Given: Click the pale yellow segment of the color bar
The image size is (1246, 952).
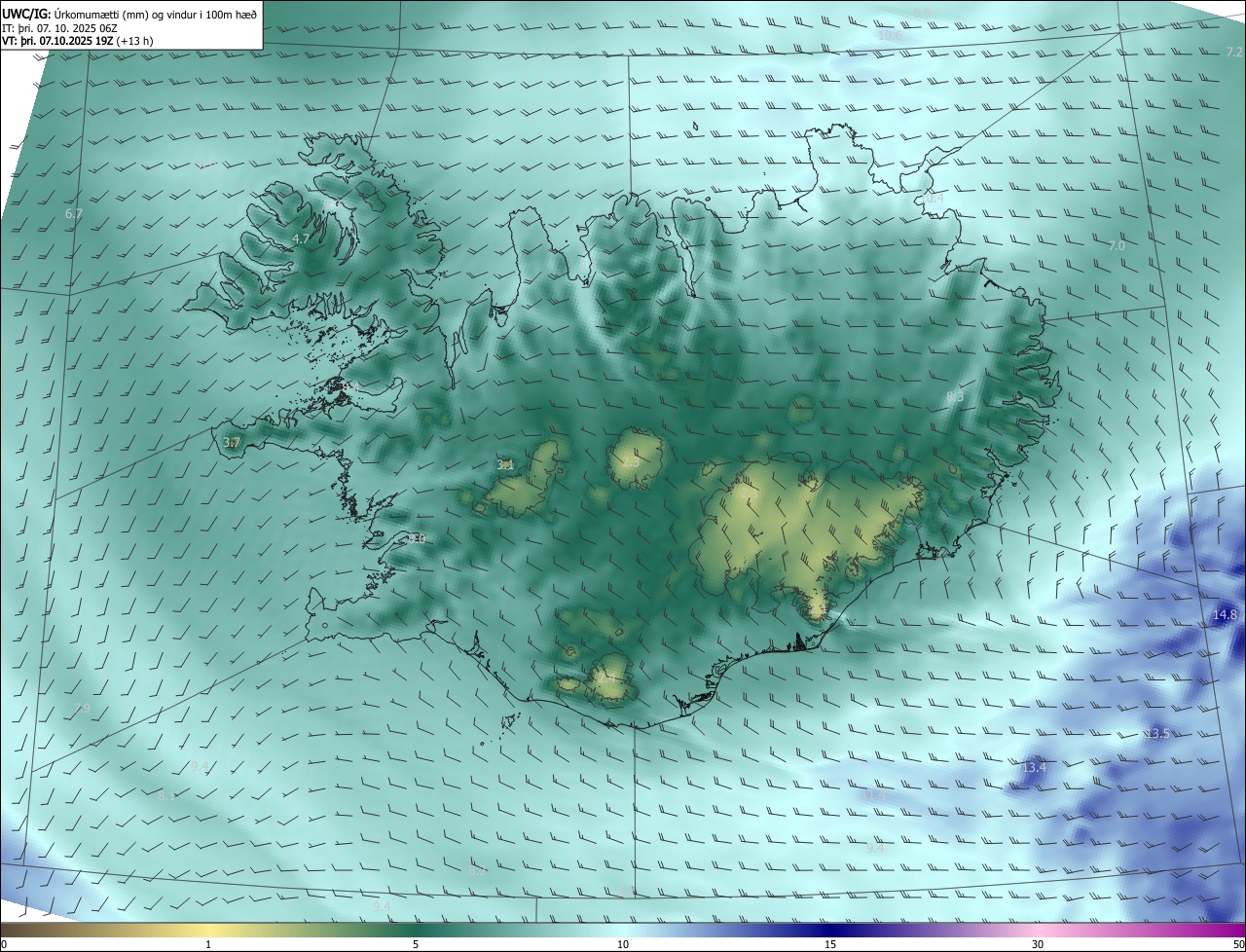Looking at the screenshot, I should tap(208, 930).
